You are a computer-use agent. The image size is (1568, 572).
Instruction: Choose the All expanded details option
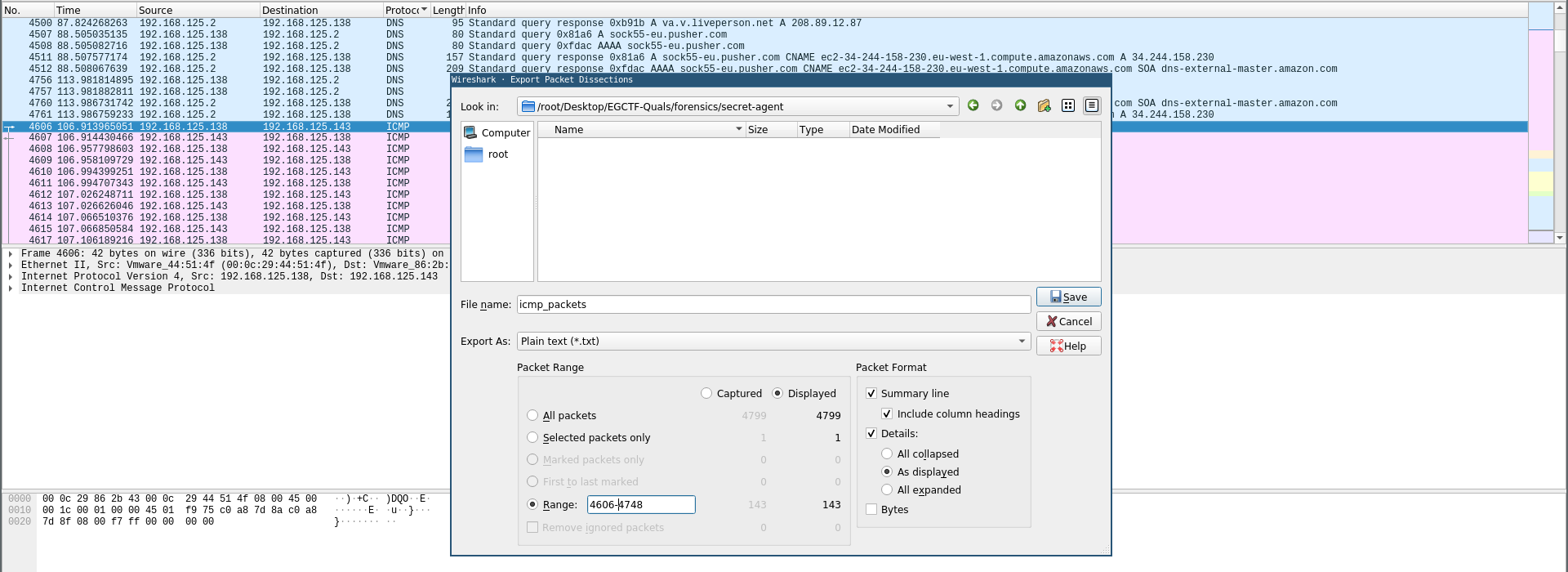pyautogui.click(x=887, y=490)
